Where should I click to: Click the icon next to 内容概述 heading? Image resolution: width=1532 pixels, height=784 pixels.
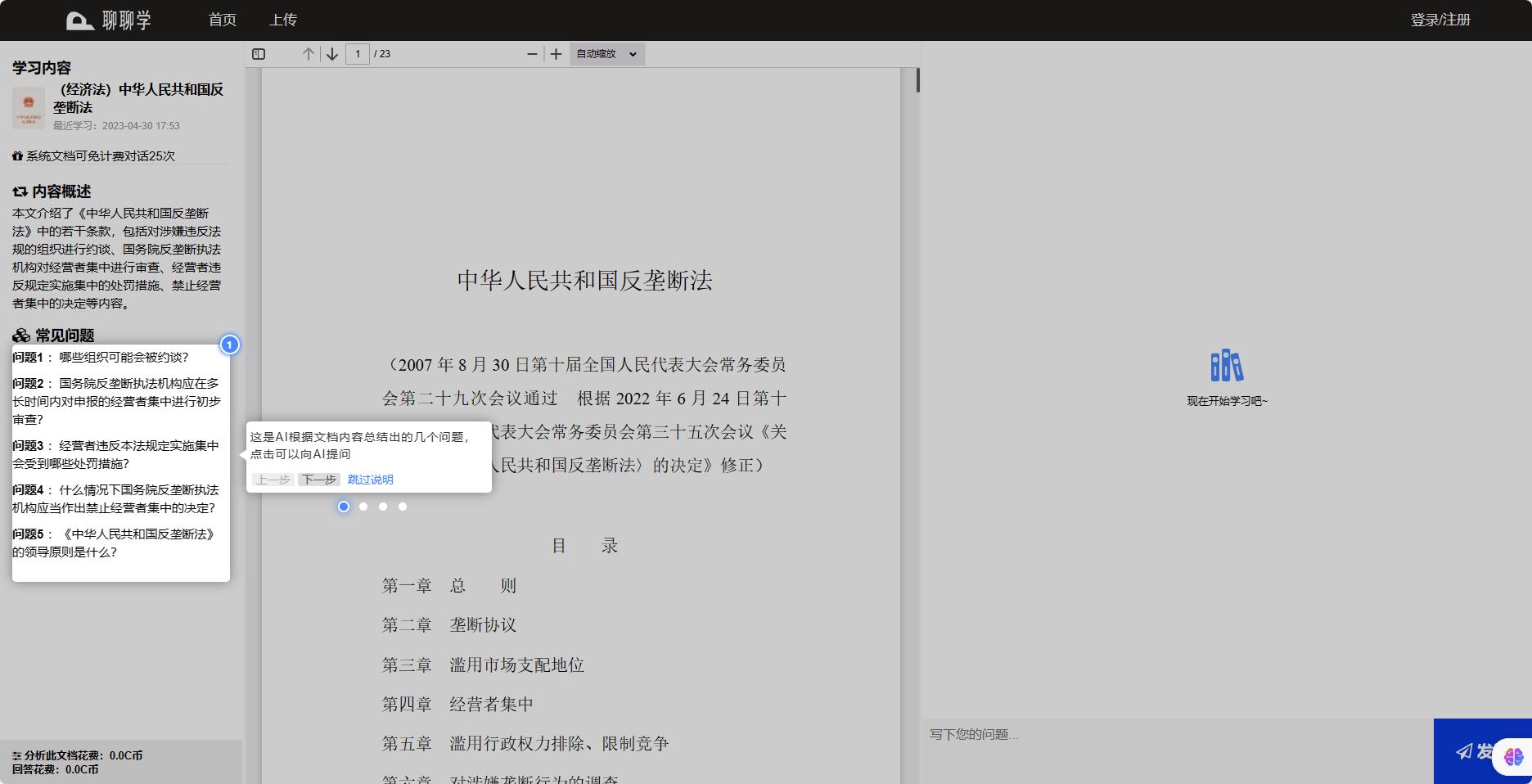point(18,191)
